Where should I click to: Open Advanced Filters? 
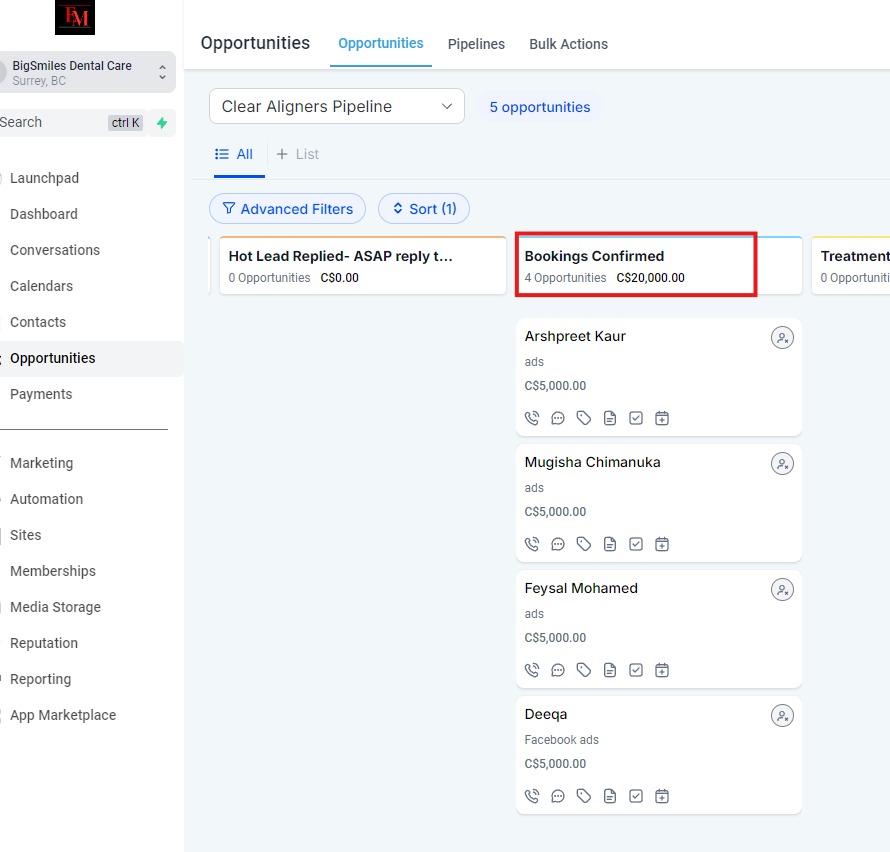pos(287,209)
